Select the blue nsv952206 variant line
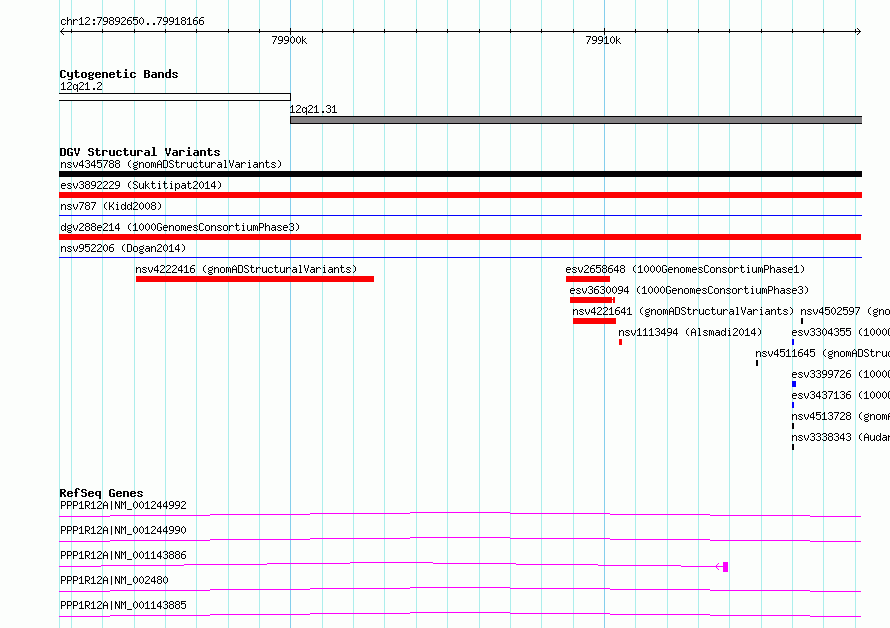The image size is (890, 628). pos(460,258)
